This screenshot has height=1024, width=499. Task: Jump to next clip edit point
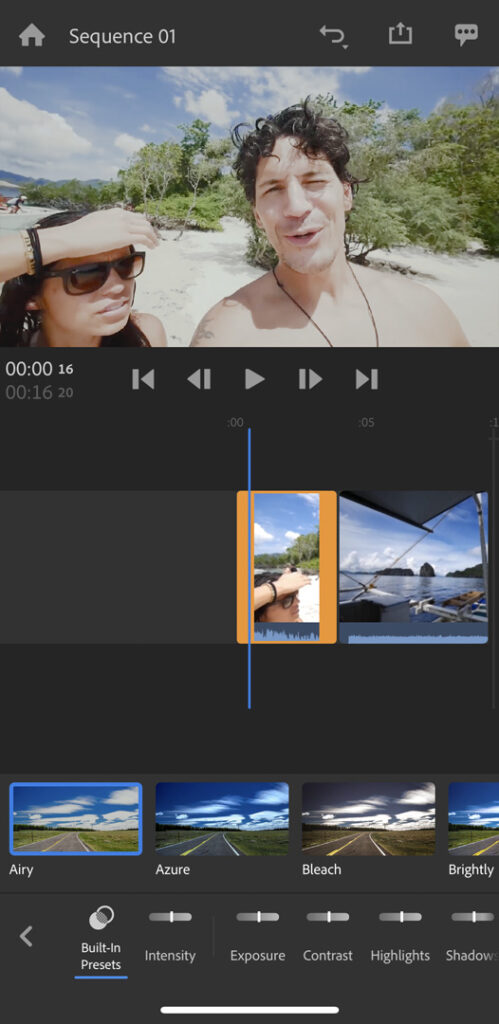tap(366, 379)
